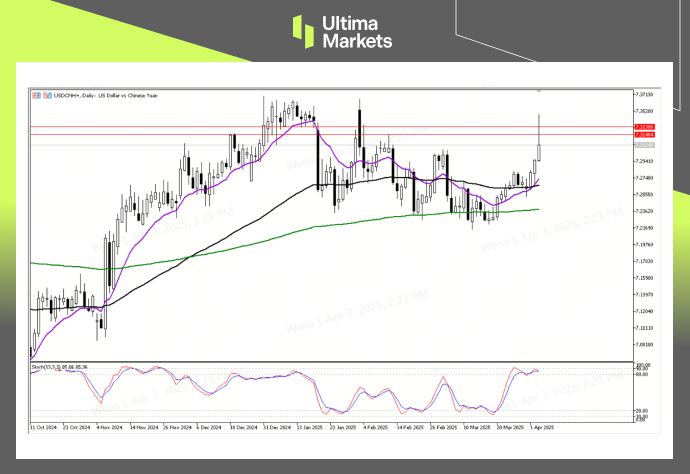Click the chart shift triangle marker at top
This screenshot has width=690, height=474.
point(539,92)
